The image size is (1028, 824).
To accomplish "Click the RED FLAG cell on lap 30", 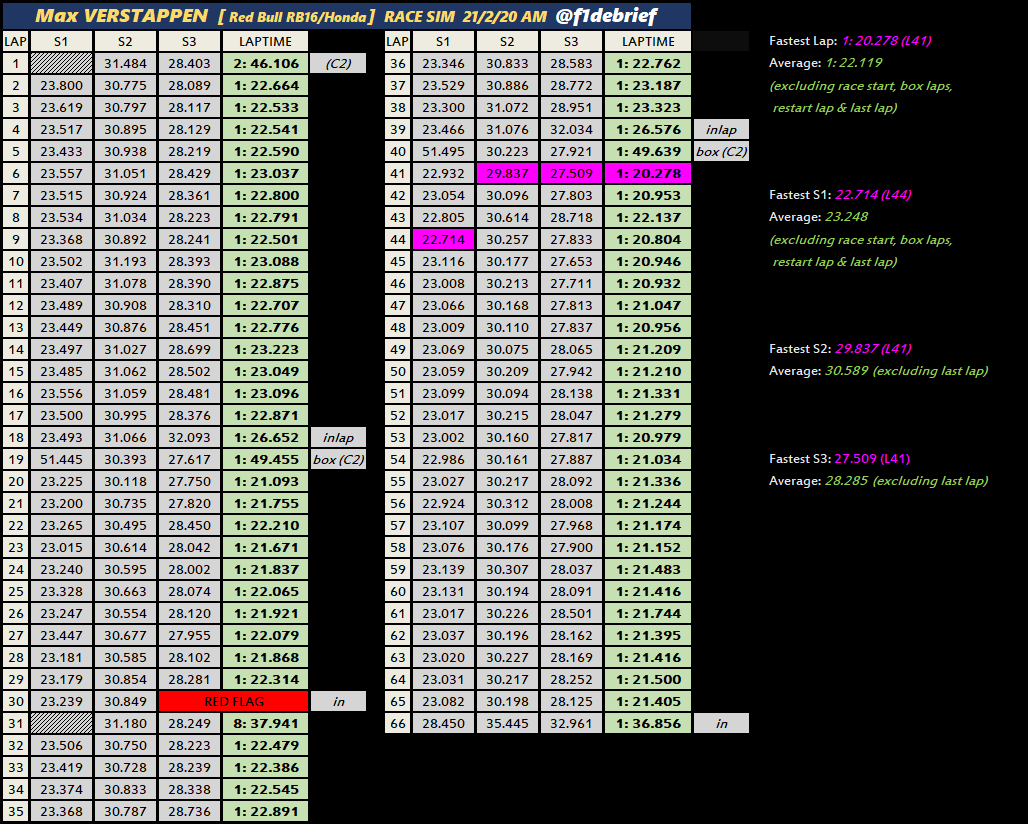I will 233,701.
